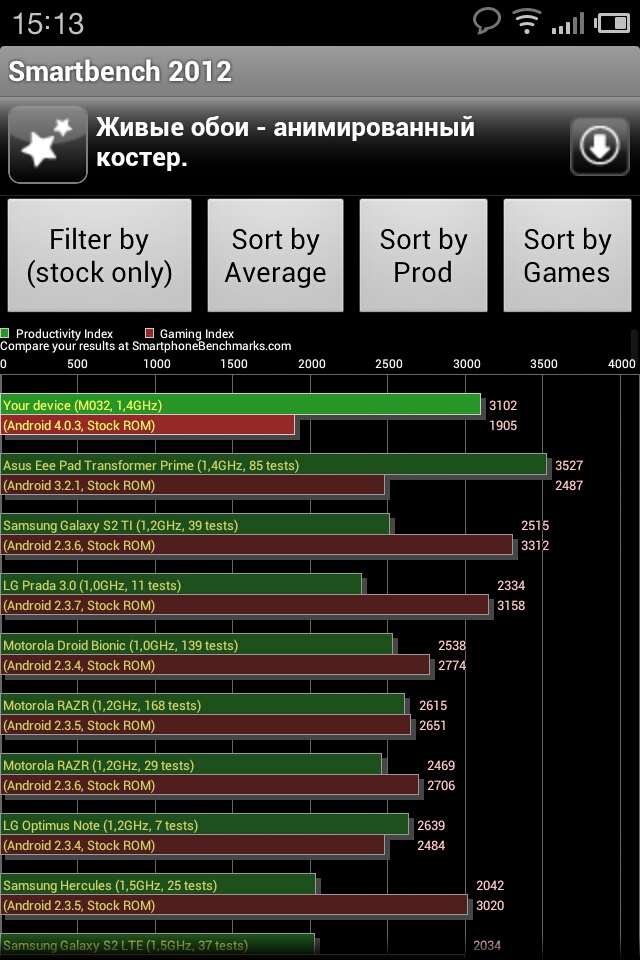Click the Productivity Index legend label

coord(64,334)
